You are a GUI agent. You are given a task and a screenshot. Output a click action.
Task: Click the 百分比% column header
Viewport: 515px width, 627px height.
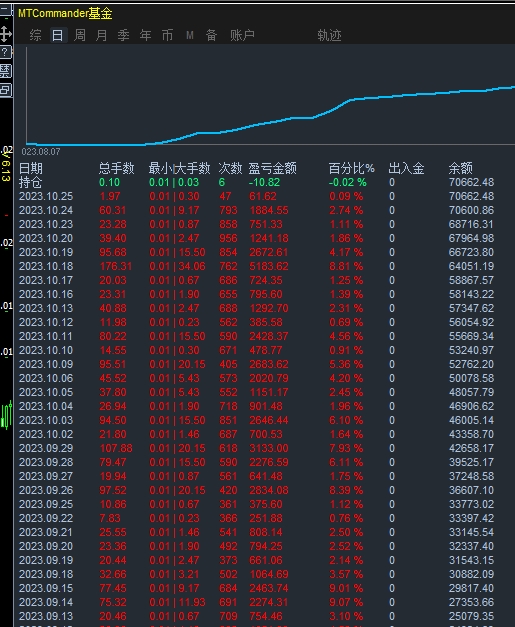(351, 168)
